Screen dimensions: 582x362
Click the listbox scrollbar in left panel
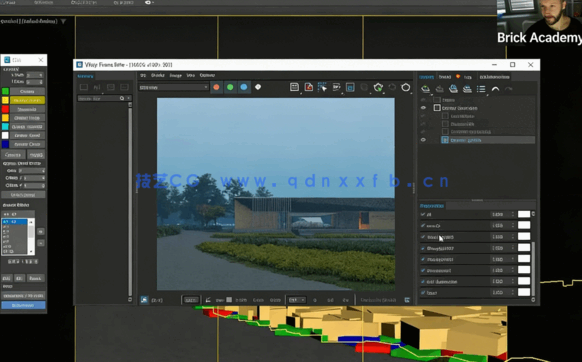click(x=31, y=237)
